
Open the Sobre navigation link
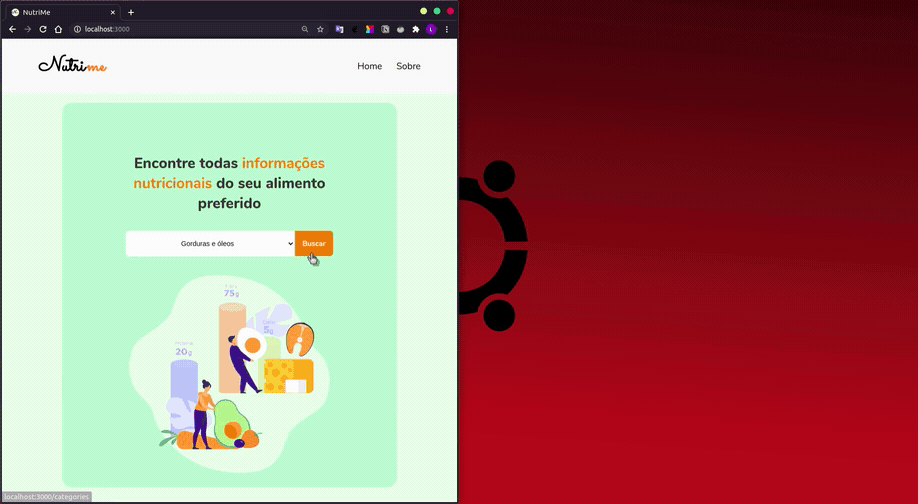pyautogui.click(x=408, y=66)
